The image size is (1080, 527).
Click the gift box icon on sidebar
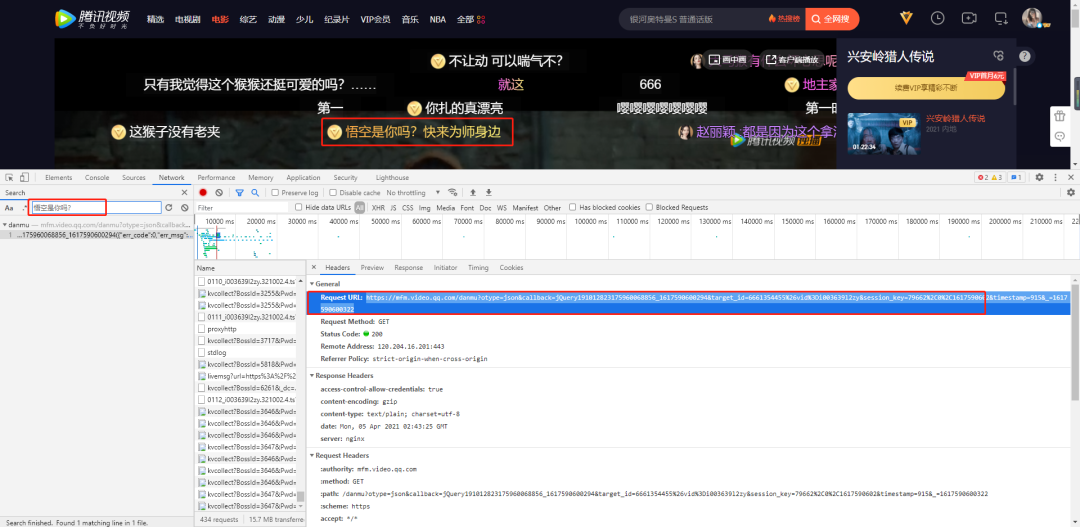[x=1059, y=116]
